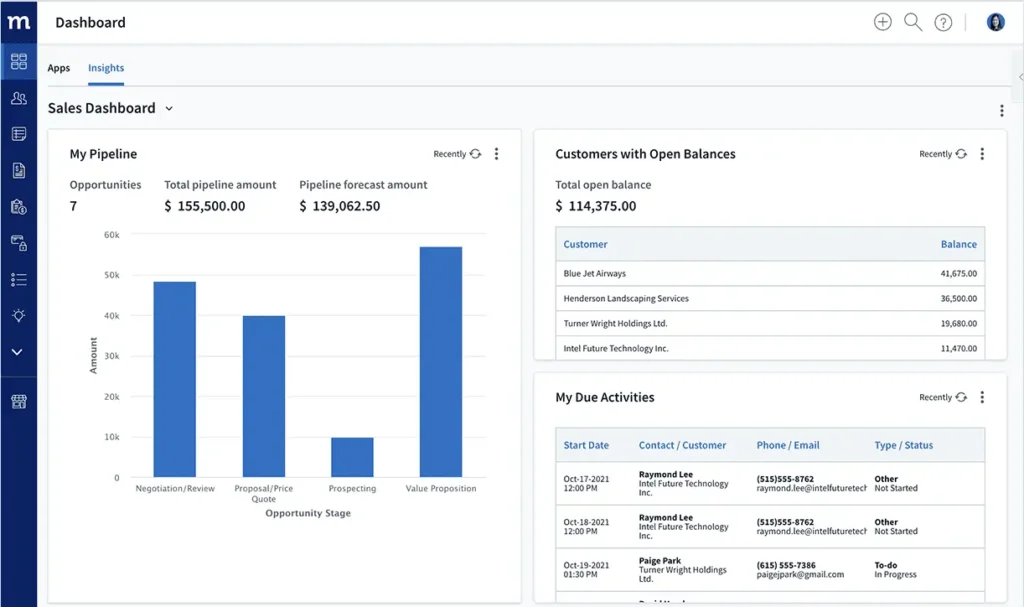The height and width of the screenshot is (607, 1024).
Task: Open the Dashboard grid icon in sidebar
Action: tap(18, 61)
